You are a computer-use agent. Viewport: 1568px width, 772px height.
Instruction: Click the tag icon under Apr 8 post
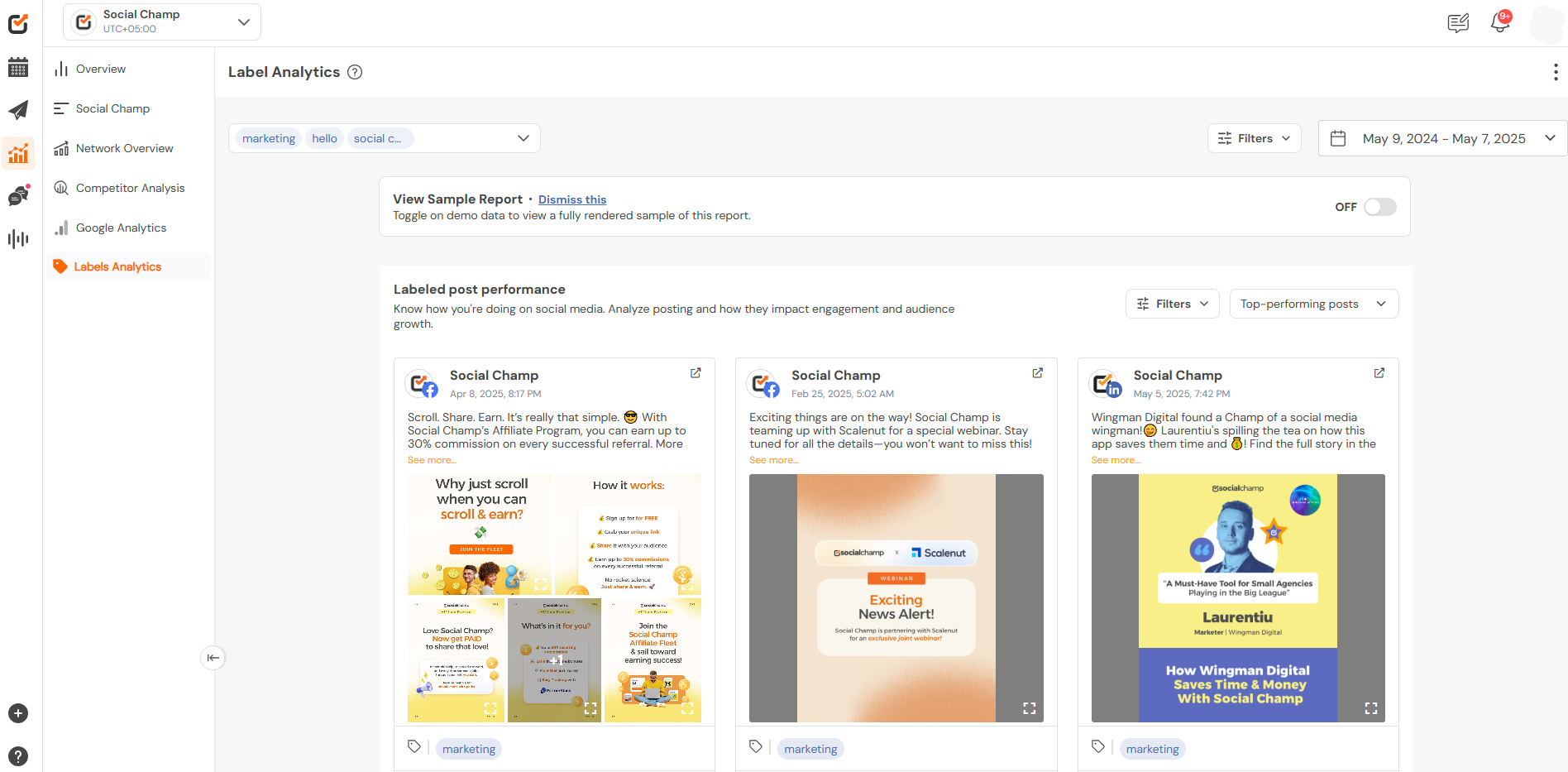click(x=414, y=746)
